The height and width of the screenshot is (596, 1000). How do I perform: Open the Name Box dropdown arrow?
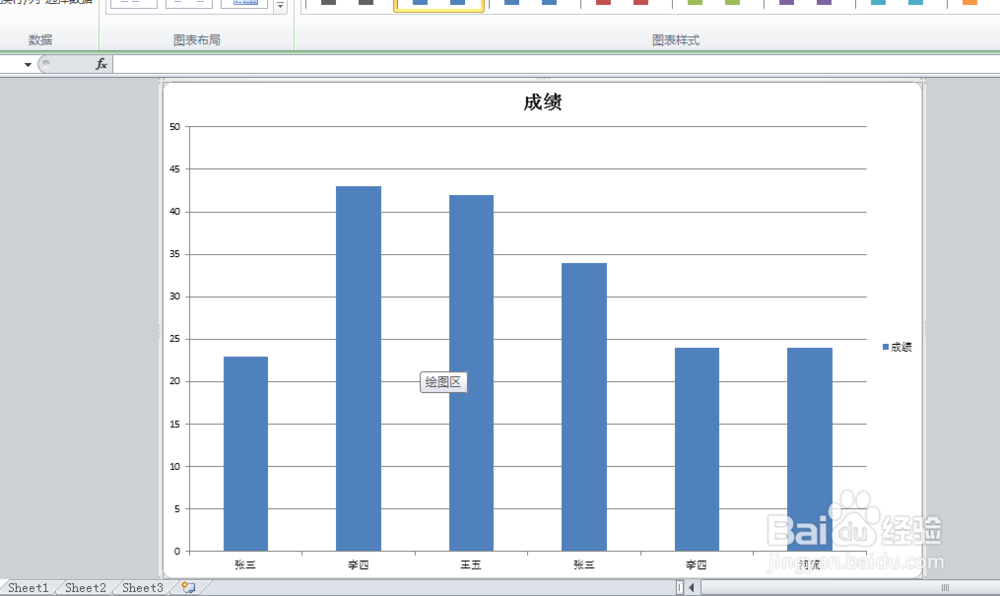click(27, 62)
